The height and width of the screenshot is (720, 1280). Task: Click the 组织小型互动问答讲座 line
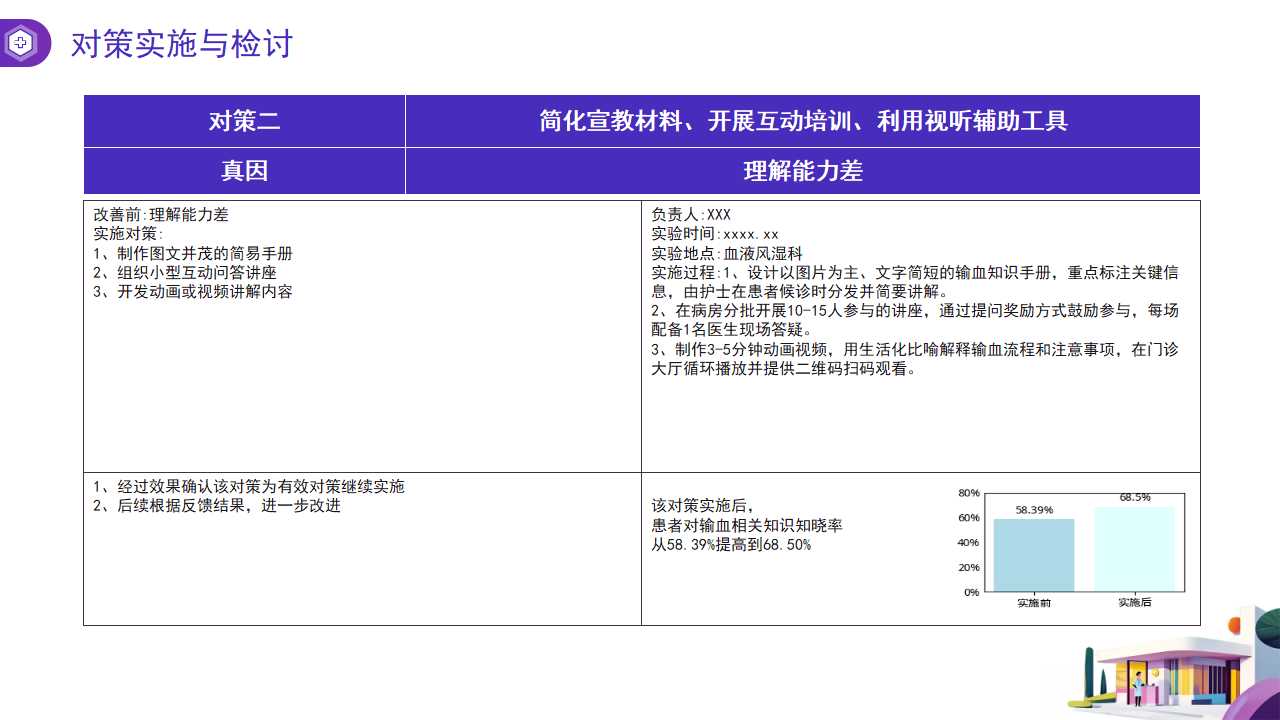[185, 273]
